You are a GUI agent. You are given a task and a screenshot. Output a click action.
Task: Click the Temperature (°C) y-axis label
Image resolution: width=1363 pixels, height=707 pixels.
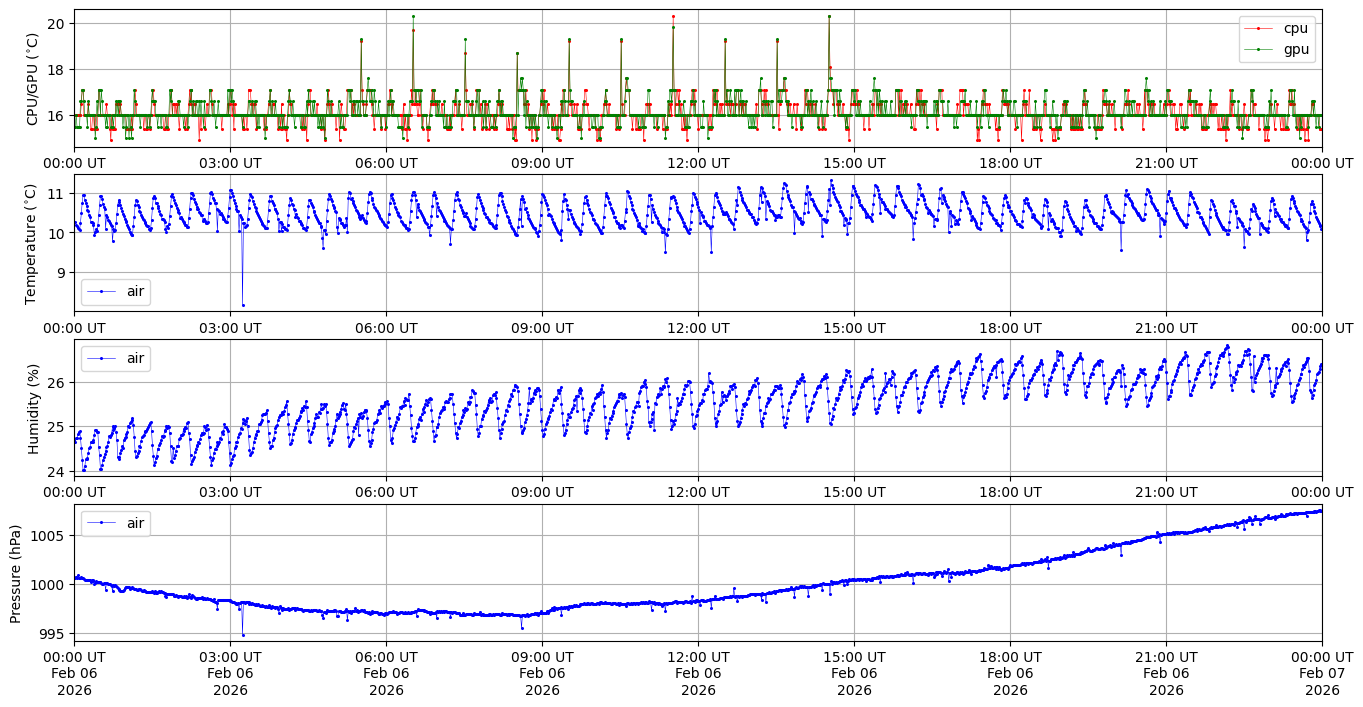[32, 243]
